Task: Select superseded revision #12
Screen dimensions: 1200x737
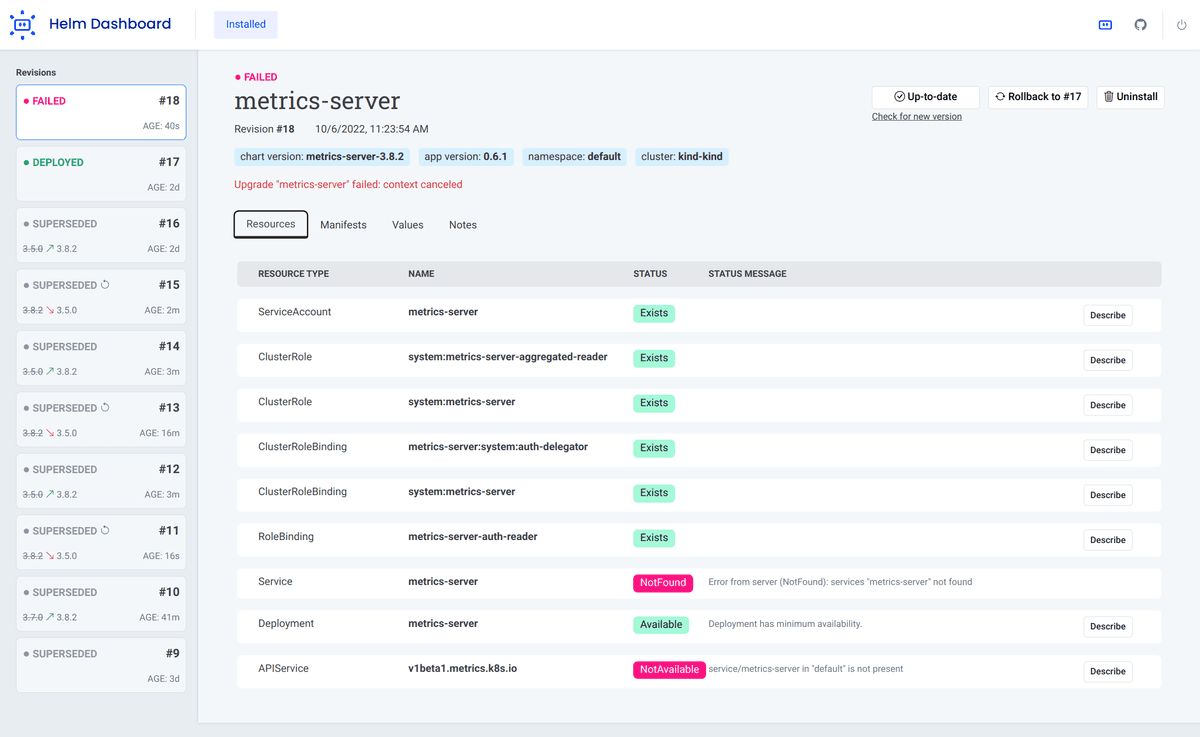Action: tap(101, 481)
